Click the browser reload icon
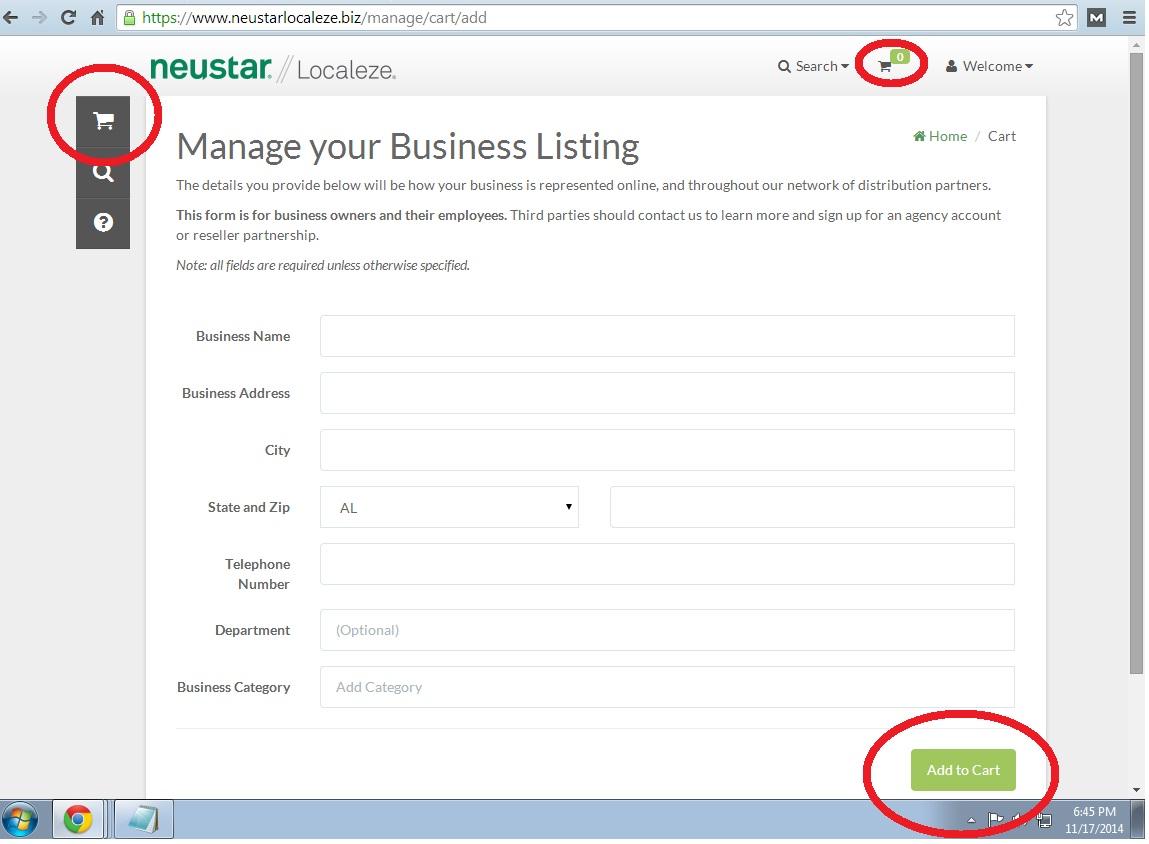Screen dimensions: 1149x844 tap(68, 17)
